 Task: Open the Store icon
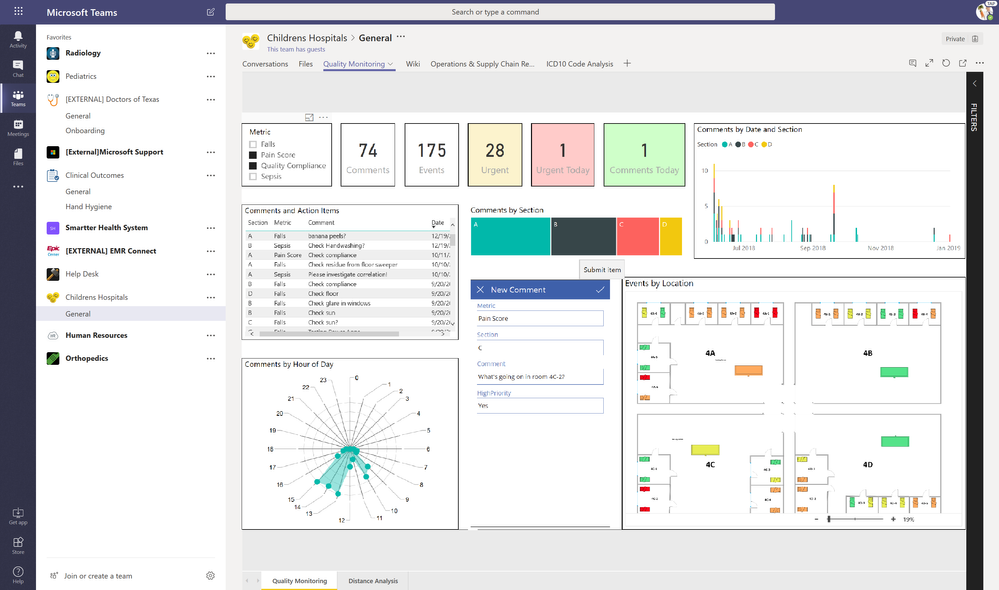tap(18, 545)
